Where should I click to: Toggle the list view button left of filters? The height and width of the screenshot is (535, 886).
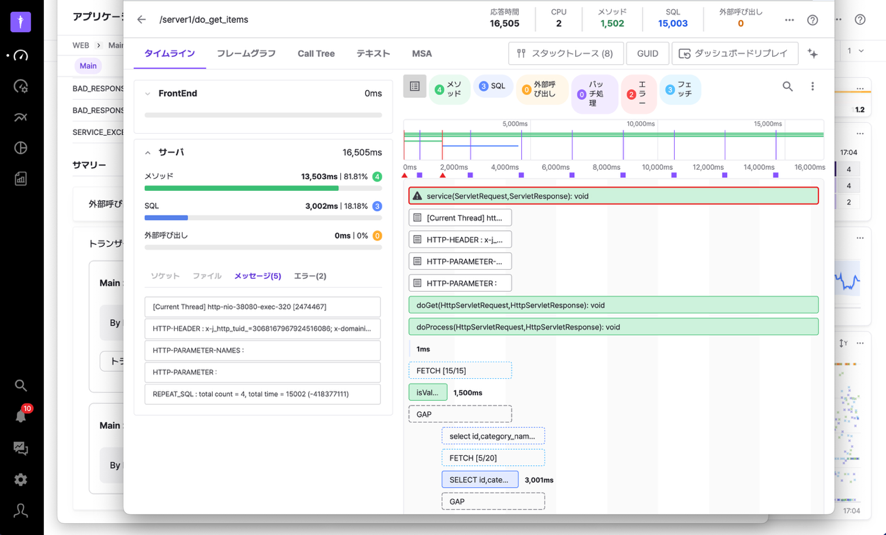click(x=415, y=87)
